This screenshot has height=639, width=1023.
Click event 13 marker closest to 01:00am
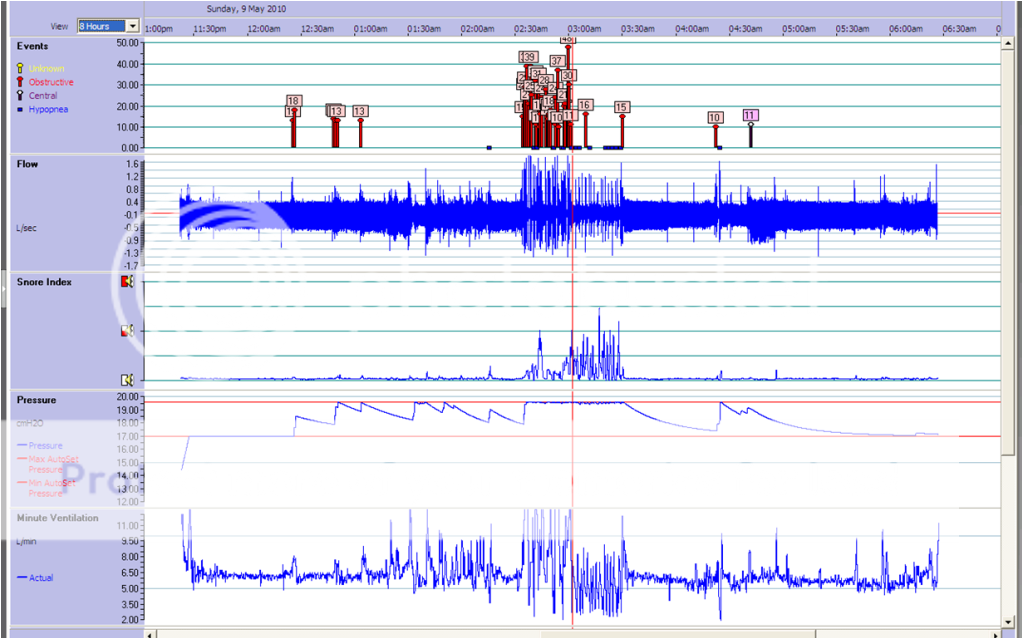[x=360, y=112]
